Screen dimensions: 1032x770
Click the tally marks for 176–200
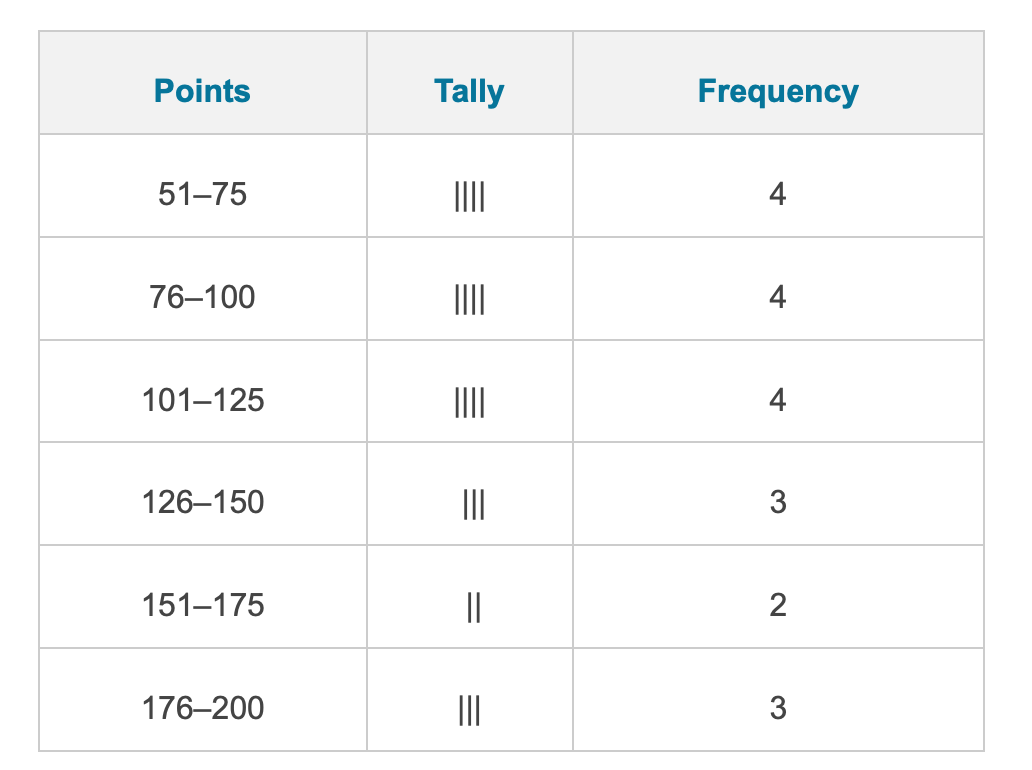[x=469, y=710]
